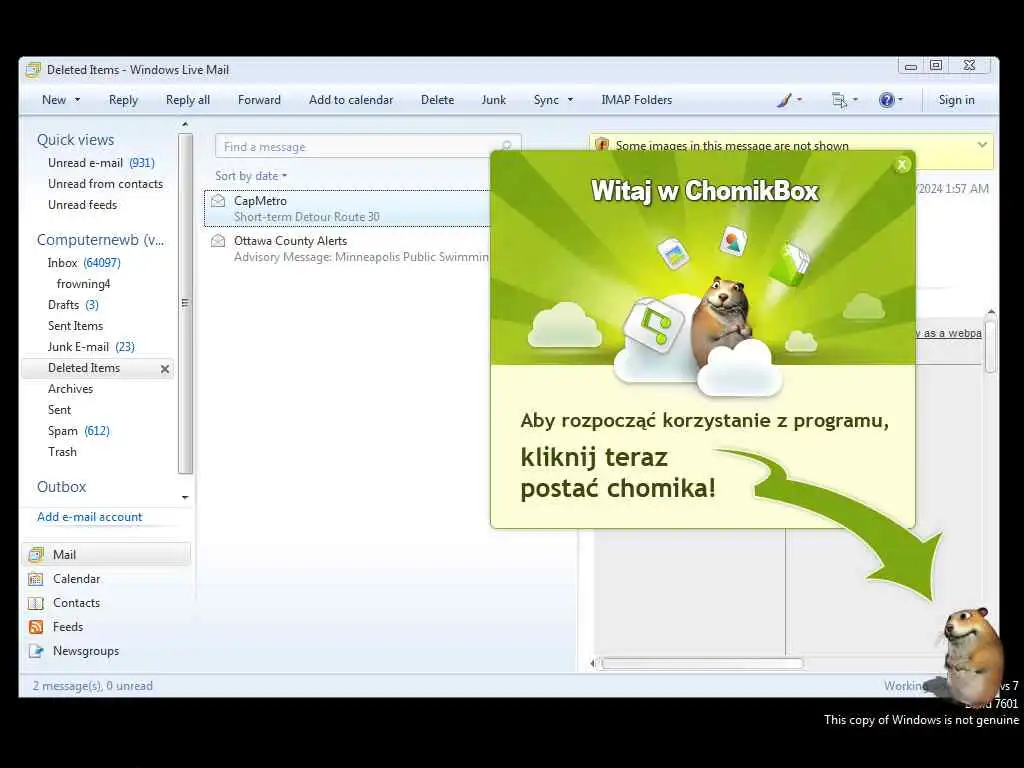Click IMAP Folders button

637,100
